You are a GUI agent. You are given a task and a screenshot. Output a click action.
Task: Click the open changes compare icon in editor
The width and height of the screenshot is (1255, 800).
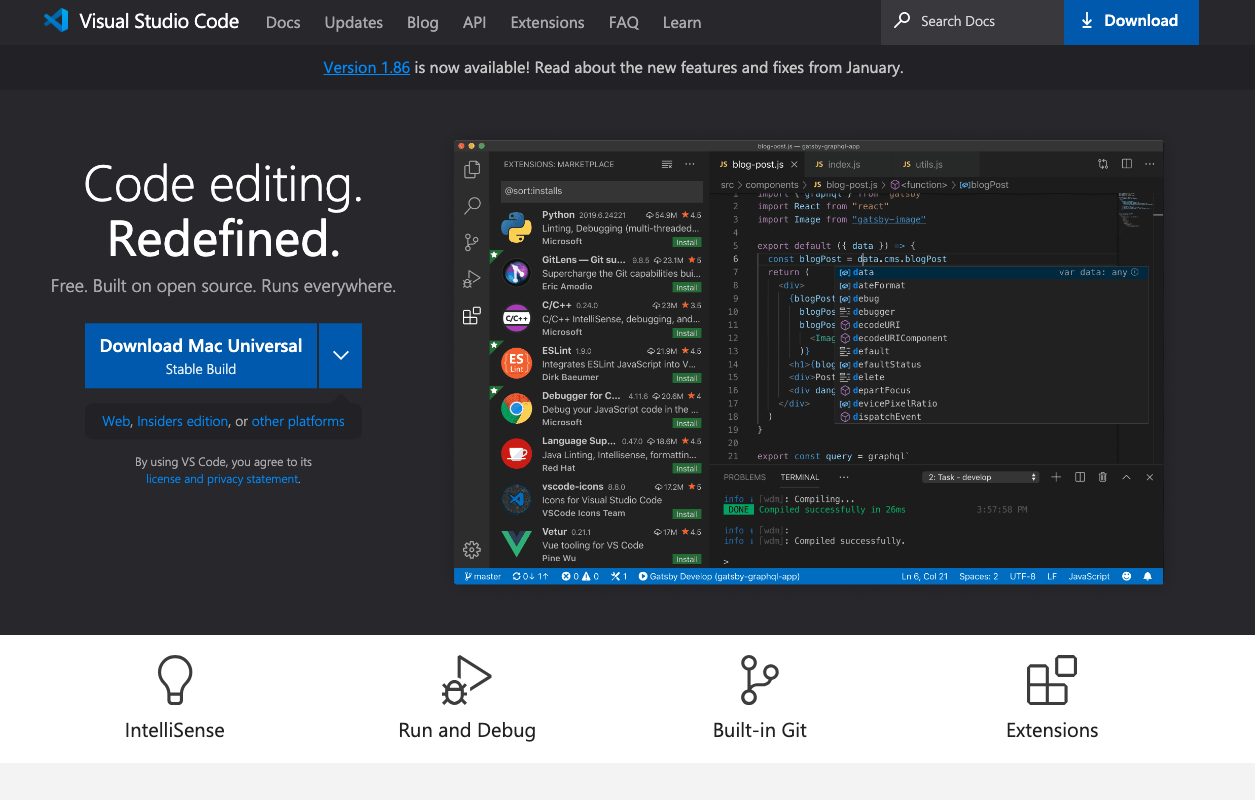tap(1103, 164)
